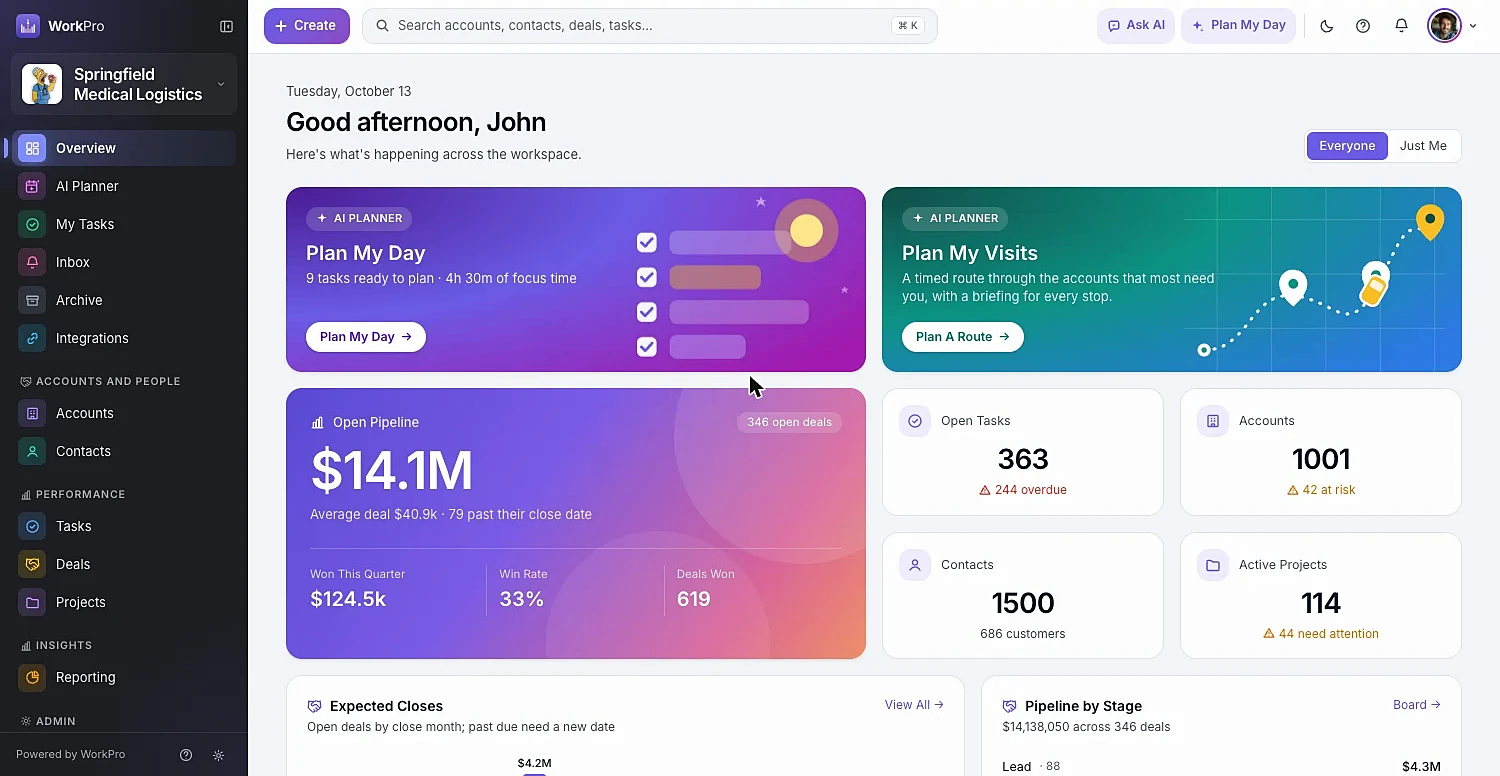Open the Inbox sidebar item
This screenshot has height=776, width=1500.
[124, 262]
